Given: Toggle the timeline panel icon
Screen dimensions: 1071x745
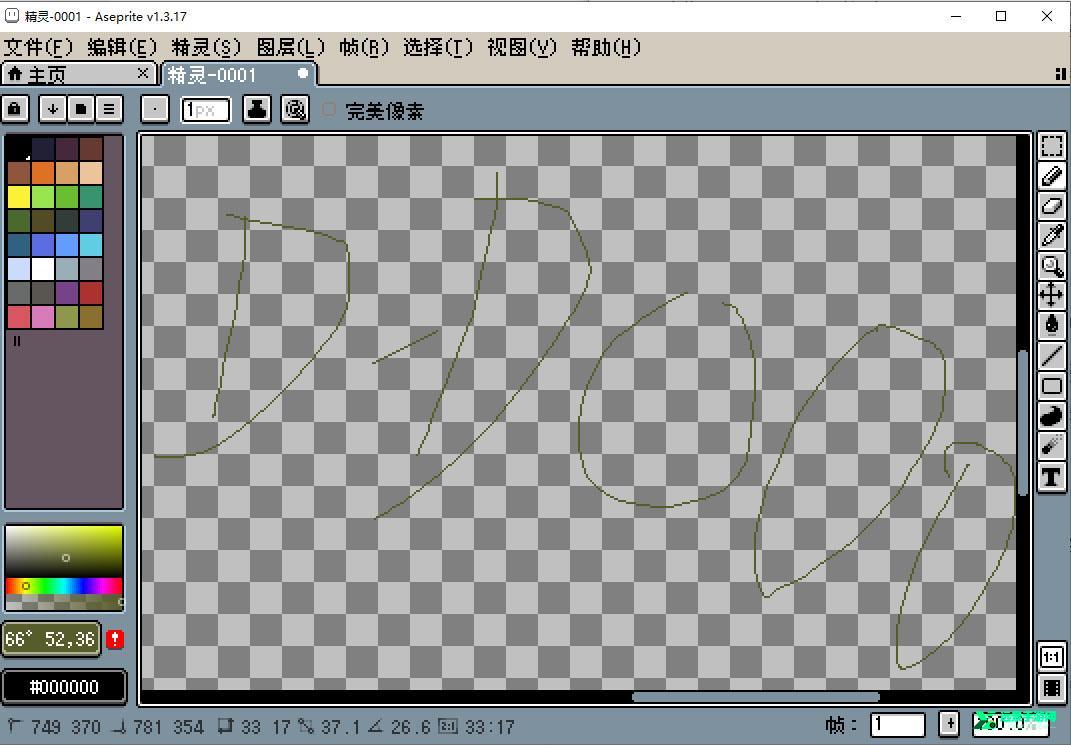Looking at the screenshot, I should point(1052,688).
